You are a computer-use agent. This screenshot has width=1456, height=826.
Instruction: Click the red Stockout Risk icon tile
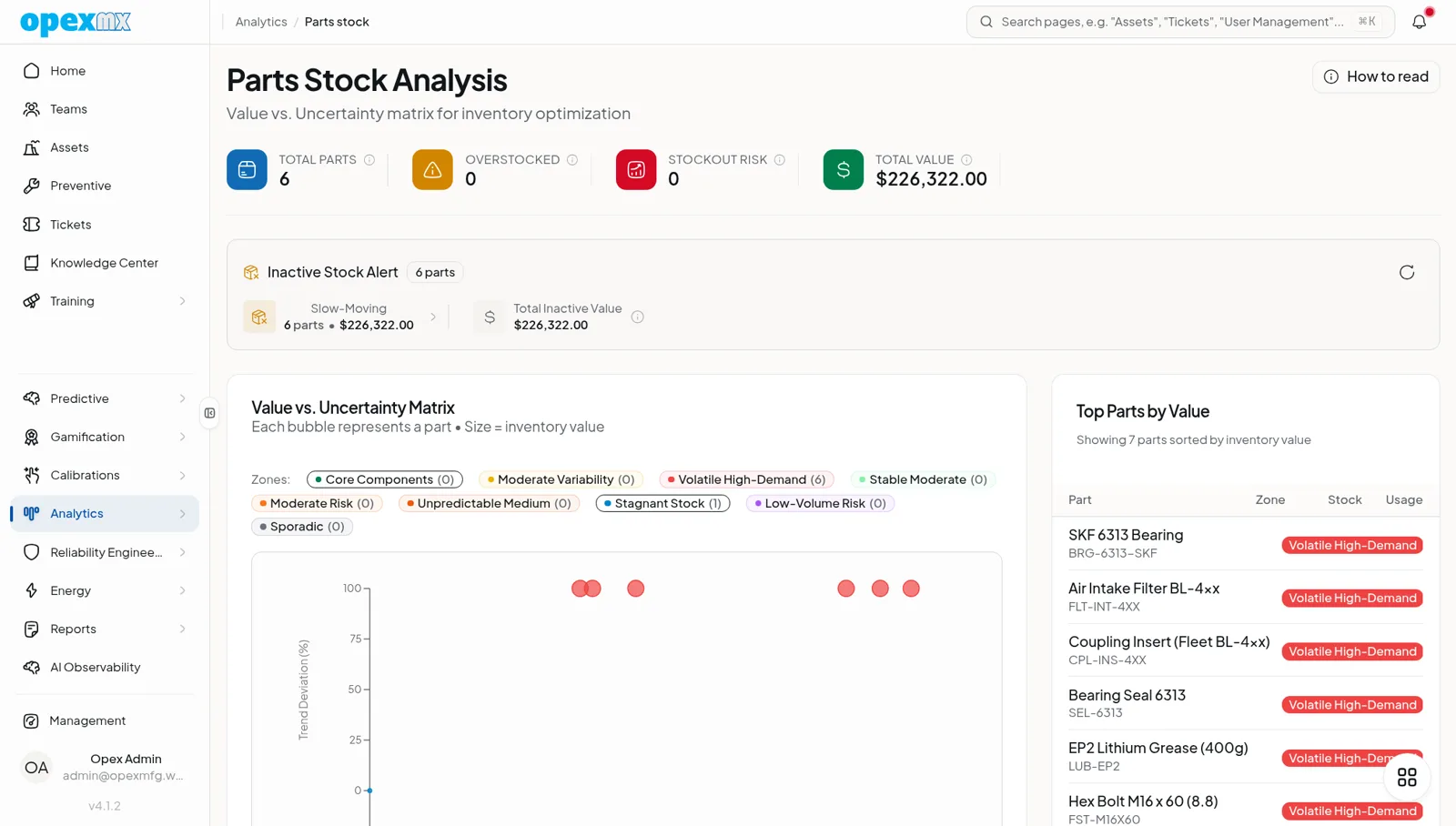pos(636,169)
